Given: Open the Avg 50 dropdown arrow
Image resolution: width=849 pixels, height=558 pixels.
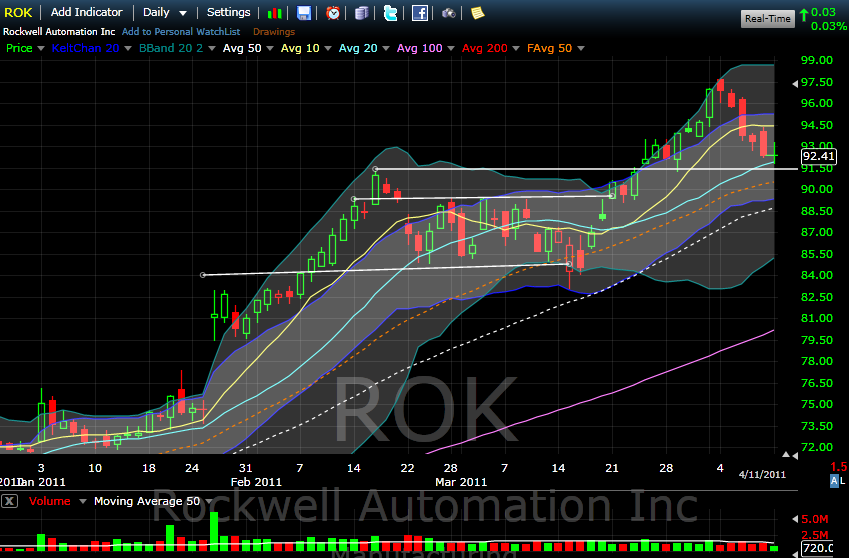Looking at the screenshot, I should tap(270, 49).
